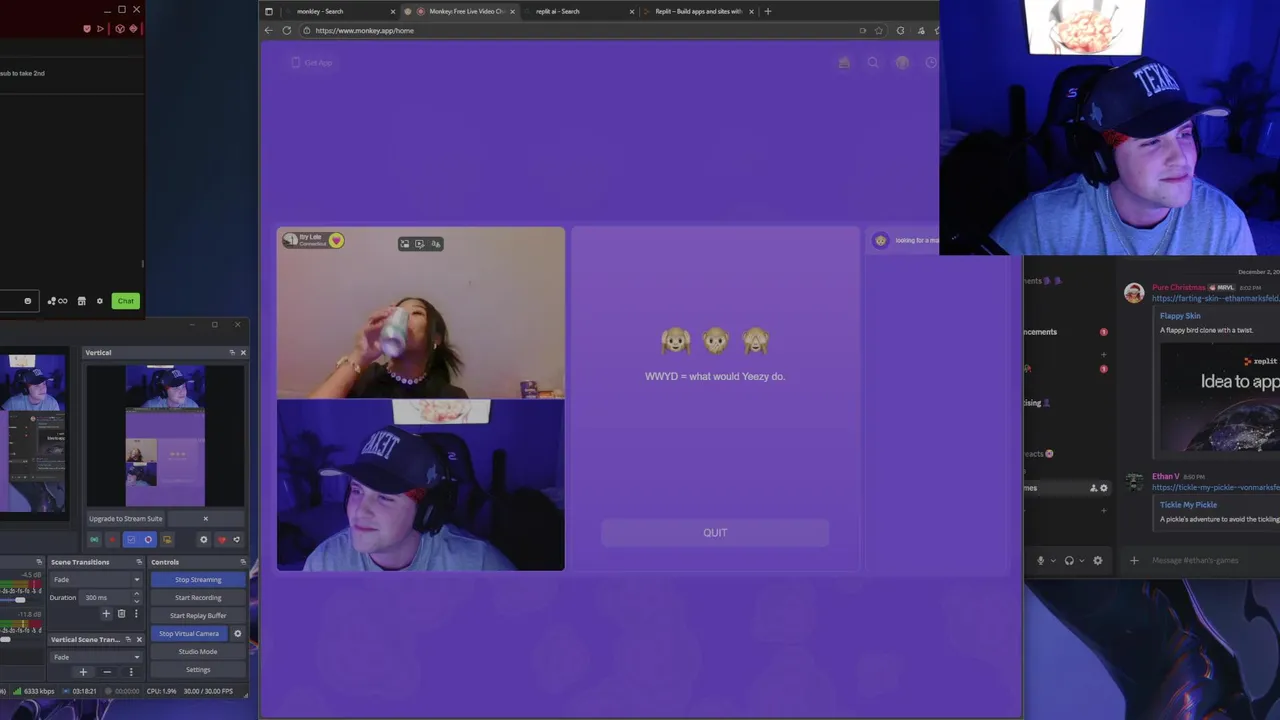
Task: Float the Scene Transitions dock panel
Action: (138, 562)
